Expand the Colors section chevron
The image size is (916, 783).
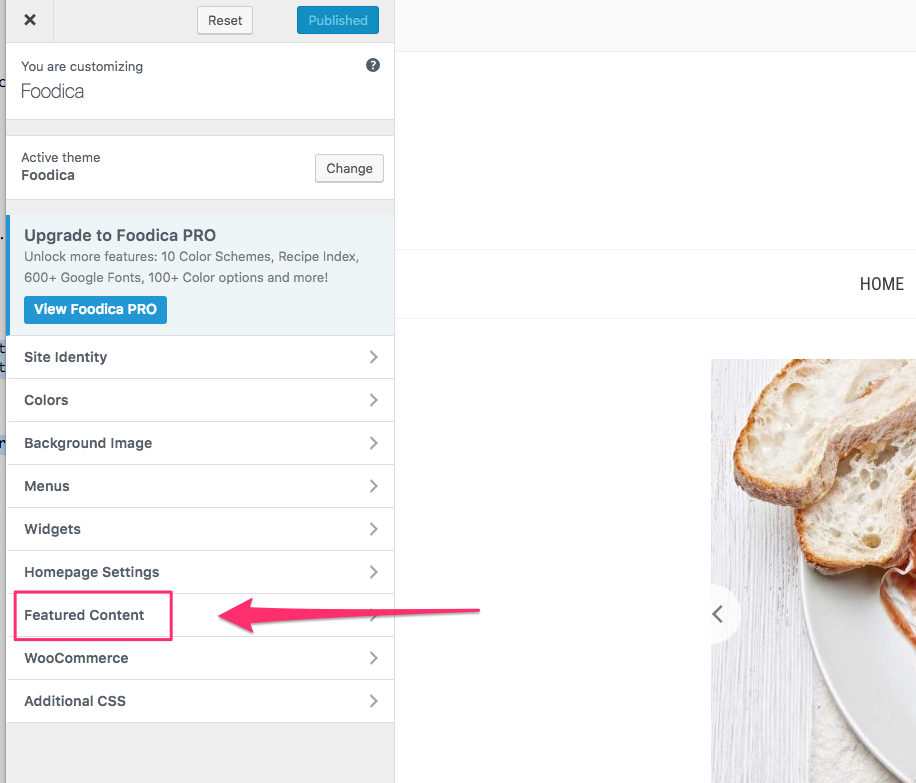[x=373, y=400]
